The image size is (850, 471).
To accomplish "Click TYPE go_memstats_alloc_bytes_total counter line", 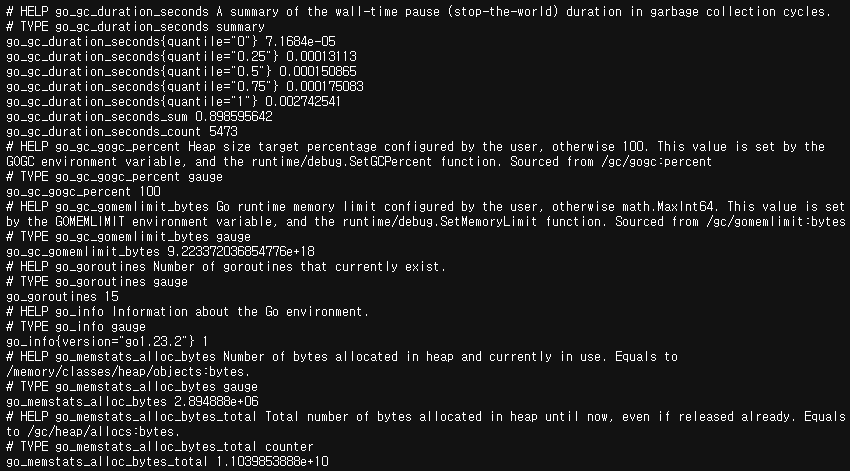I will coord(160,447).
